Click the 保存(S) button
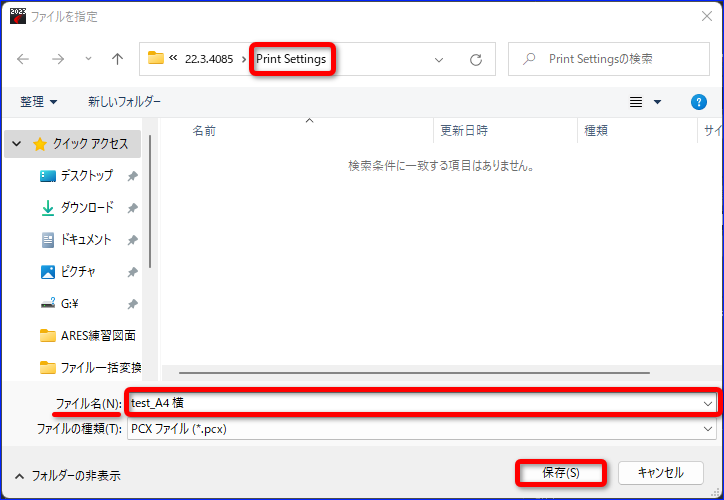Screen dimensions: 724x500 pos(561,473)
